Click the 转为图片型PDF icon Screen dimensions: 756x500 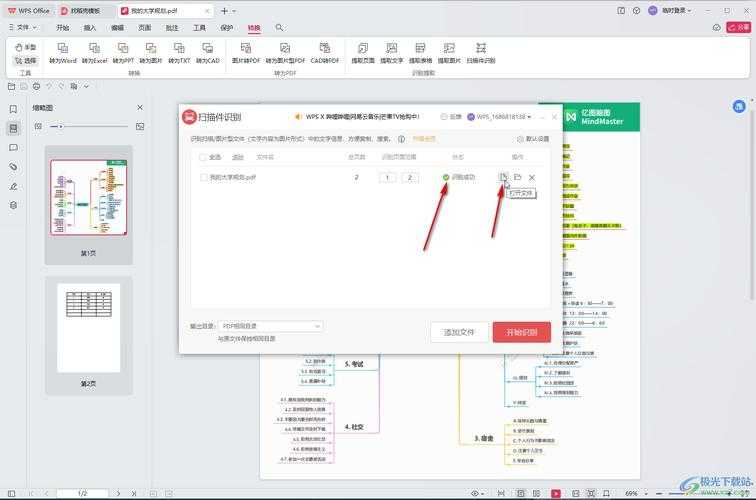(285, 53)
